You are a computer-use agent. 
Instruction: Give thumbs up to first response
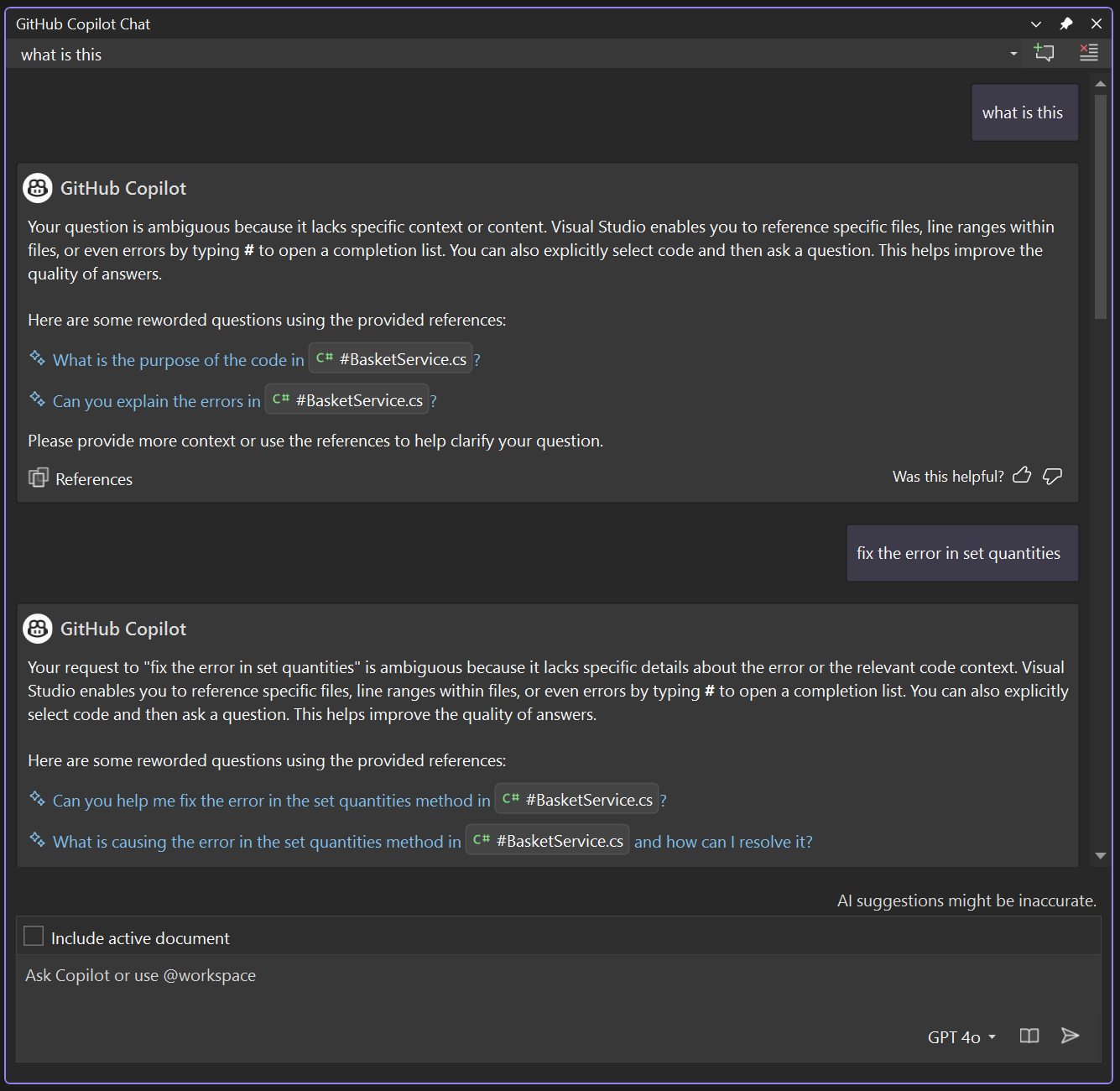[x=1022, y=476]
